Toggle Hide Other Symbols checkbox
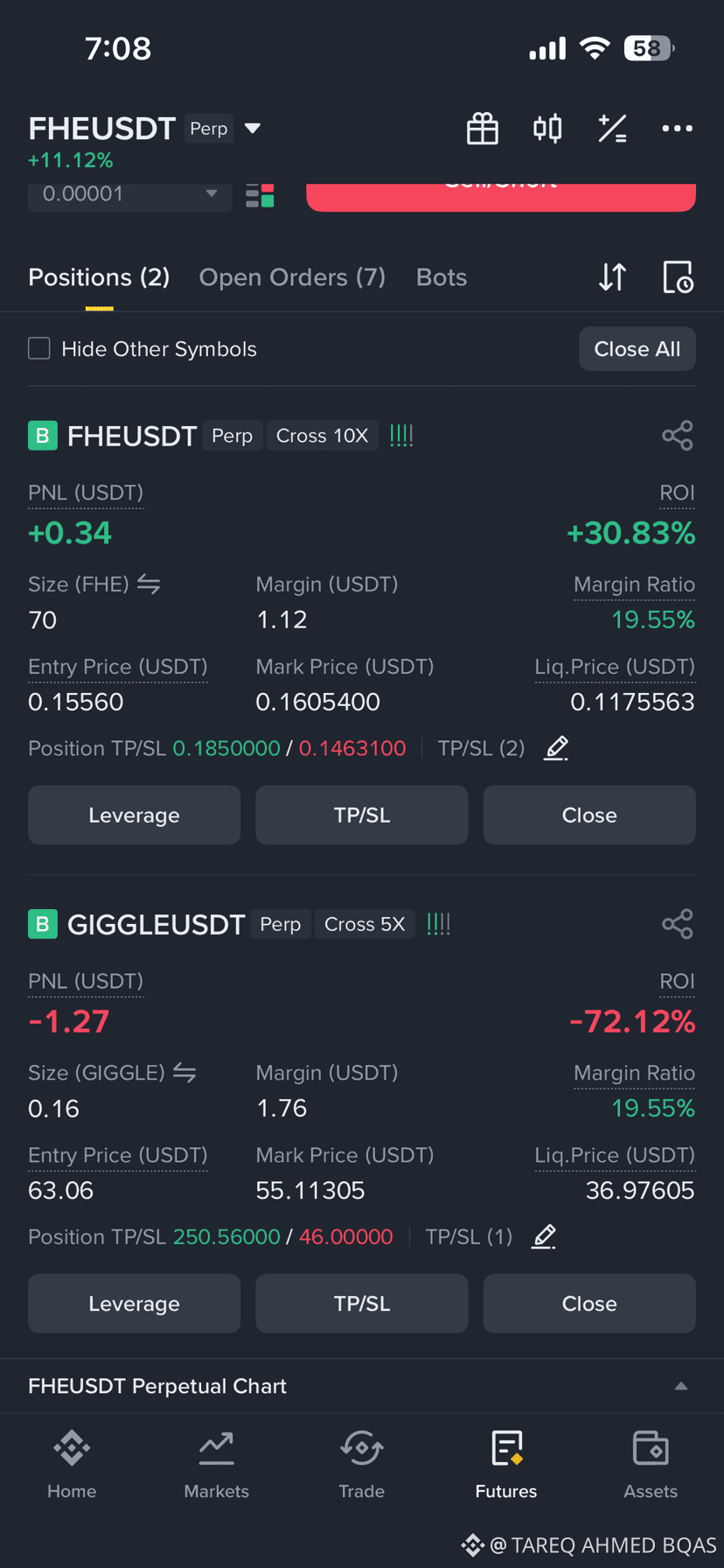This screenshot has width=724, height=1568. point(39,348)
